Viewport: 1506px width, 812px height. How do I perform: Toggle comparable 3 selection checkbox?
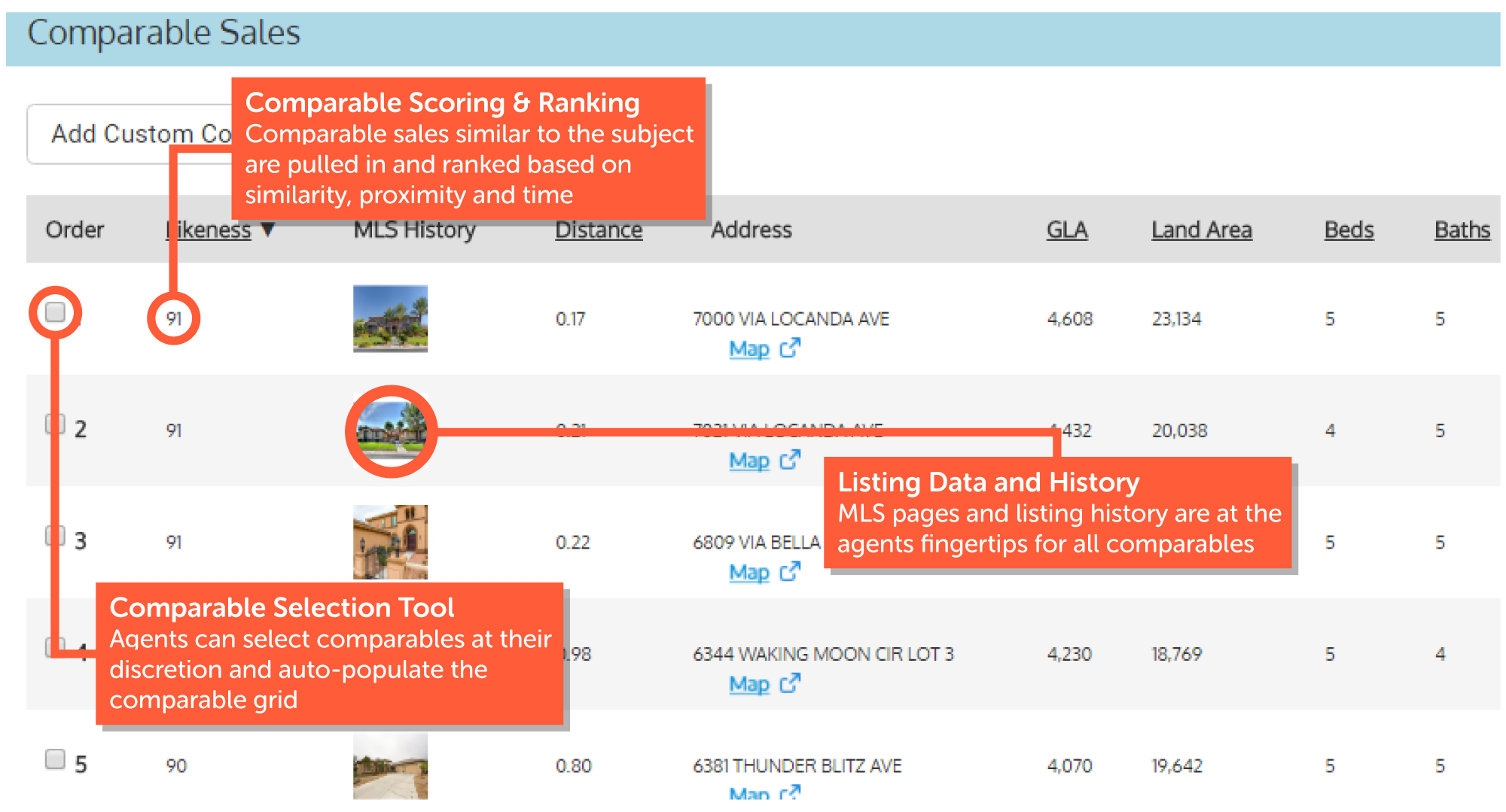55,536
